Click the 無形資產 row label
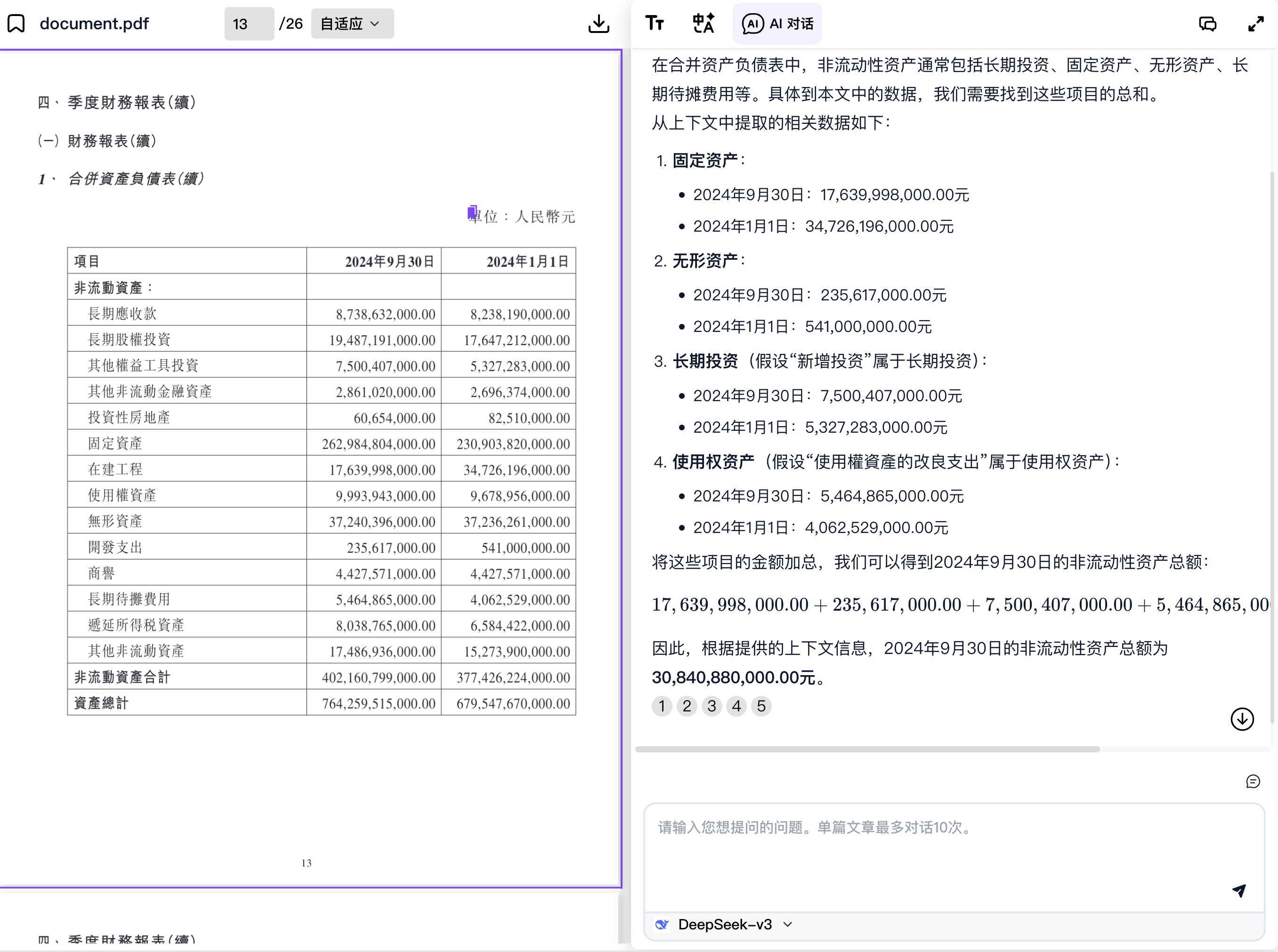Viewport: 1278px width, 952px height. 115,521
